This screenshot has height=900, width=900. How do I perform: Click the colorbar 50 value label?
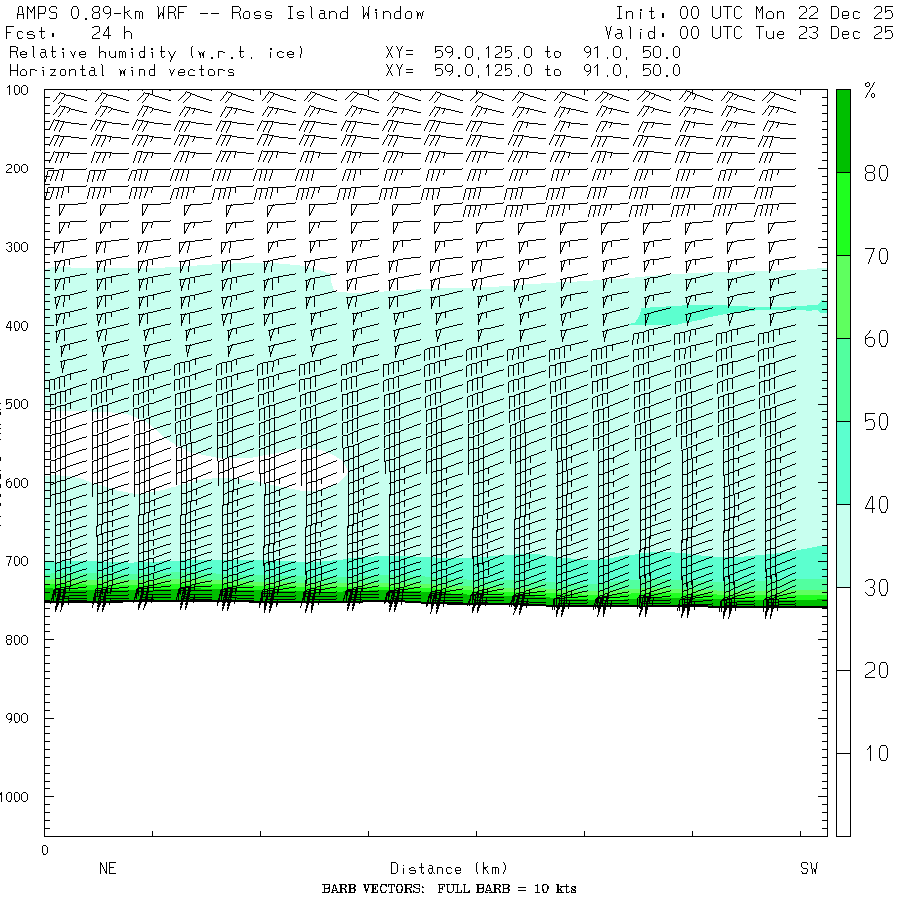(876, 422)
